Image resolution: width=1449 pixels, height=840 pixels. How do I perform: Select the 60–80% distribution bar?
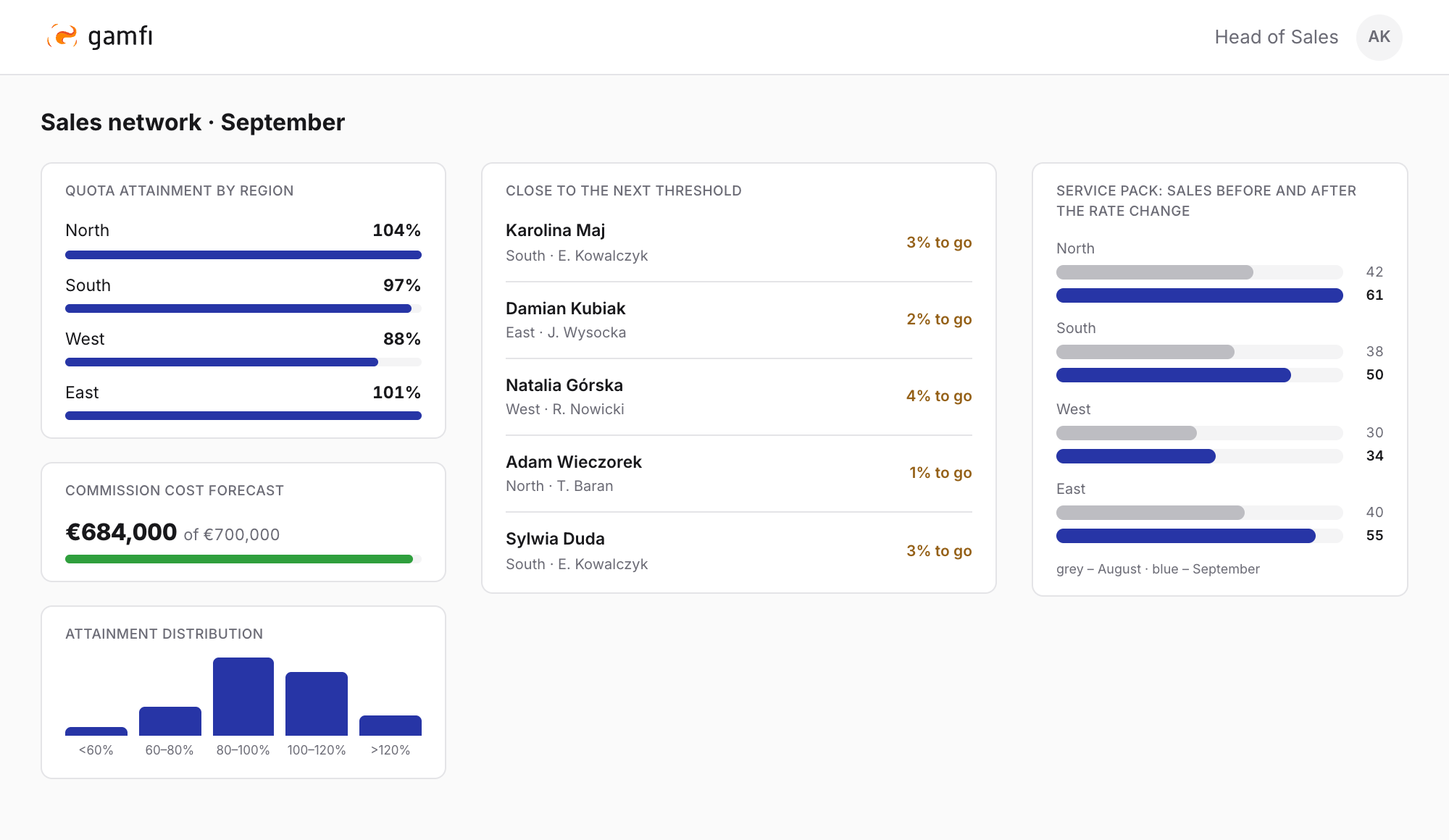(170, 721)
